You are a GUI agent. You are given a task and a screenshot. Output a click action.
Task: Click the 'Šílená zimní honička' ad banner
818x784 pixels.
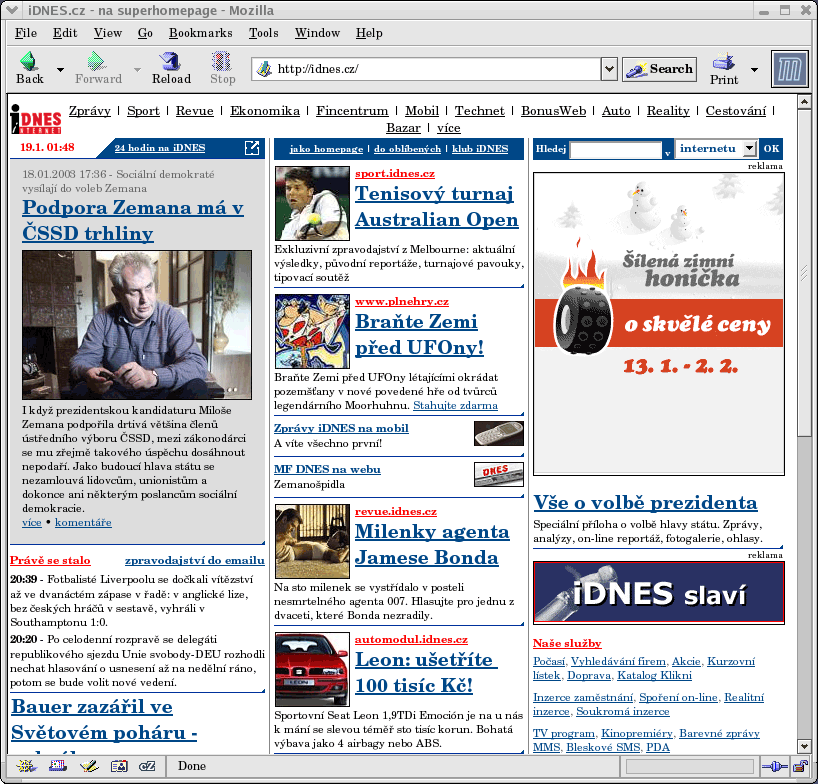[658, 324]
